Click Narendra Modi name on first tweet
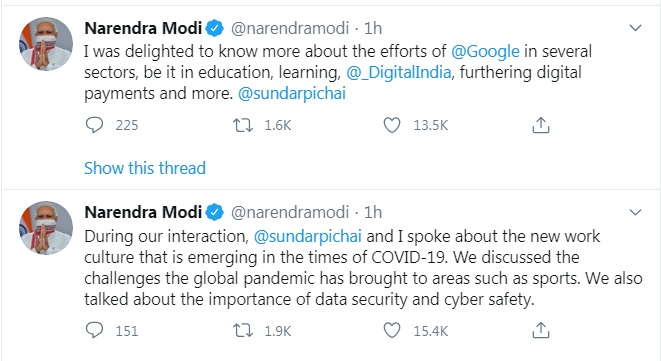Viewport: 661px width, 361px height. point(143,28)
